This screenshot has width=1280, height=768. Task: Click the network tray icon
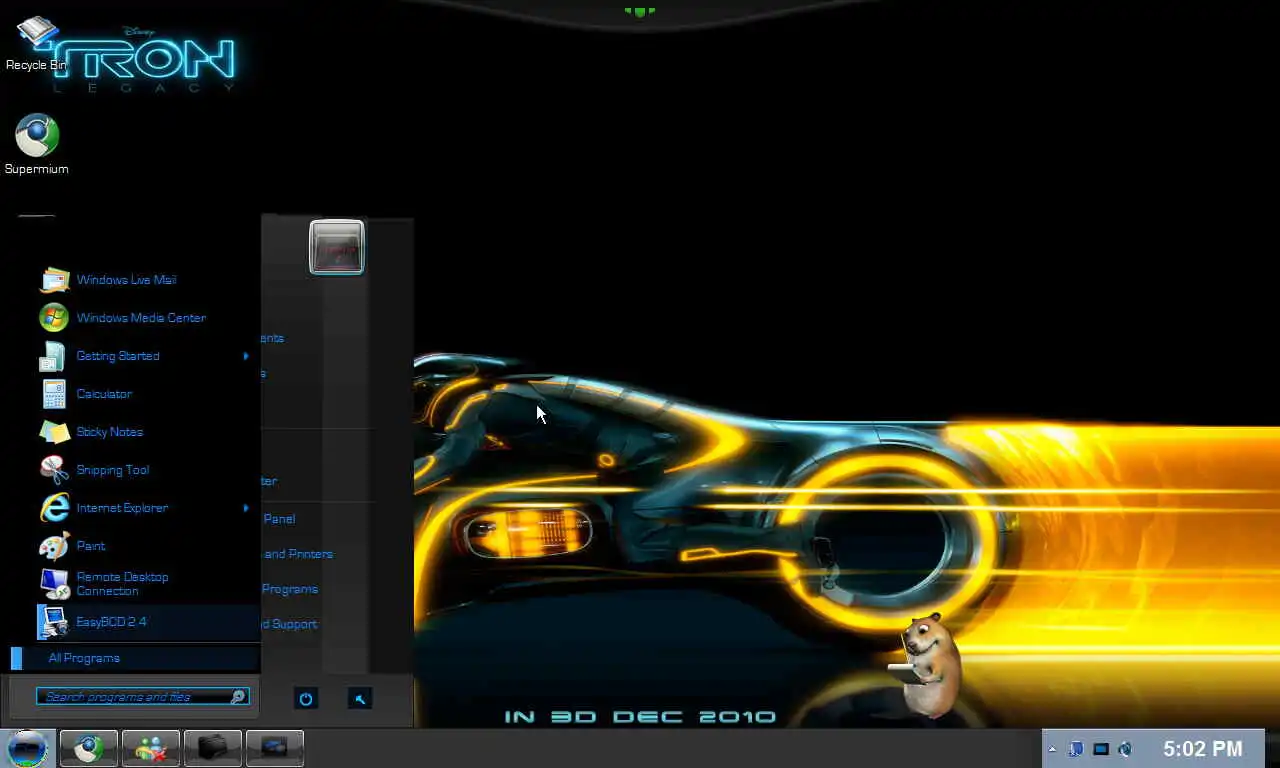tap(1076, 749)
